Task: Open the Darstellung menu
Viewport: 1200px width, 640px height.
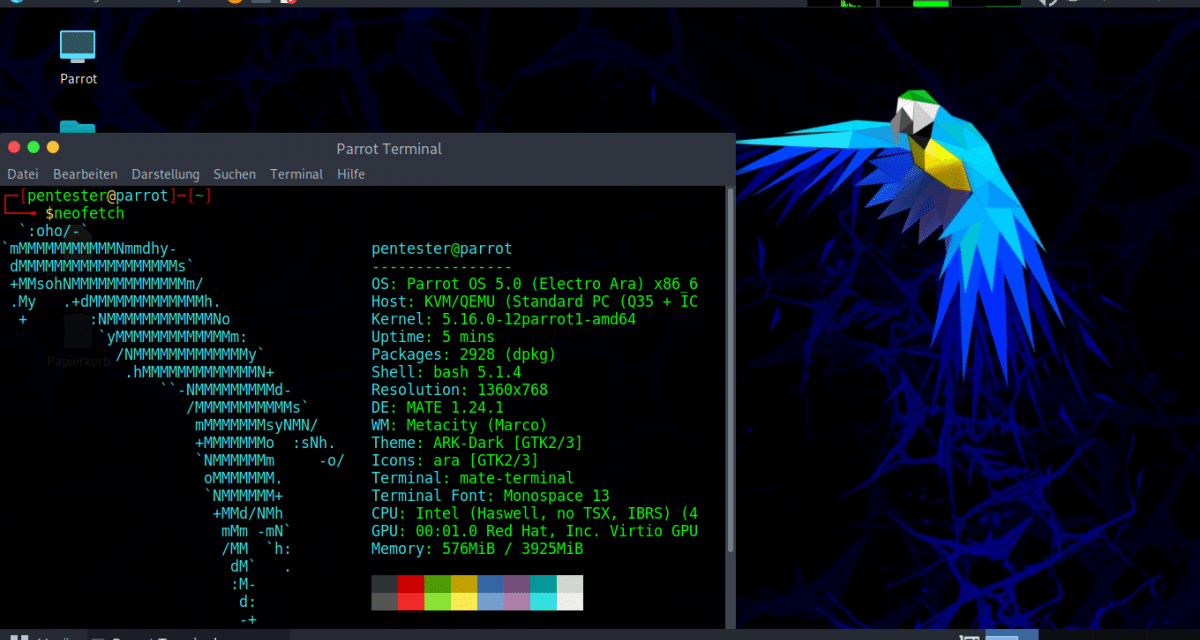Action: [x=165, y=174]
